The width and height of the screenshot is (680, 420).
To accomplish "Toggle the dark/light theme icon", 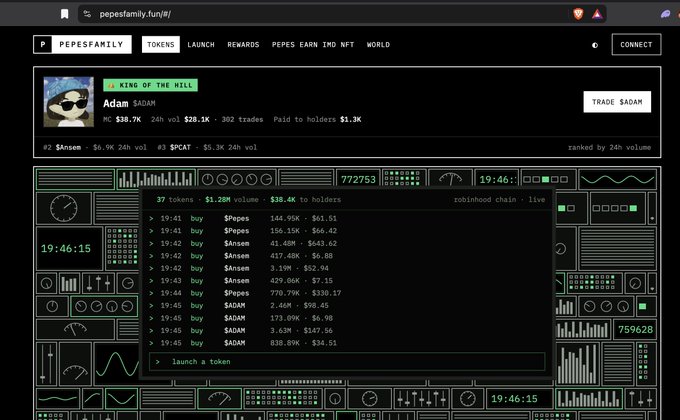I will 595,45.
